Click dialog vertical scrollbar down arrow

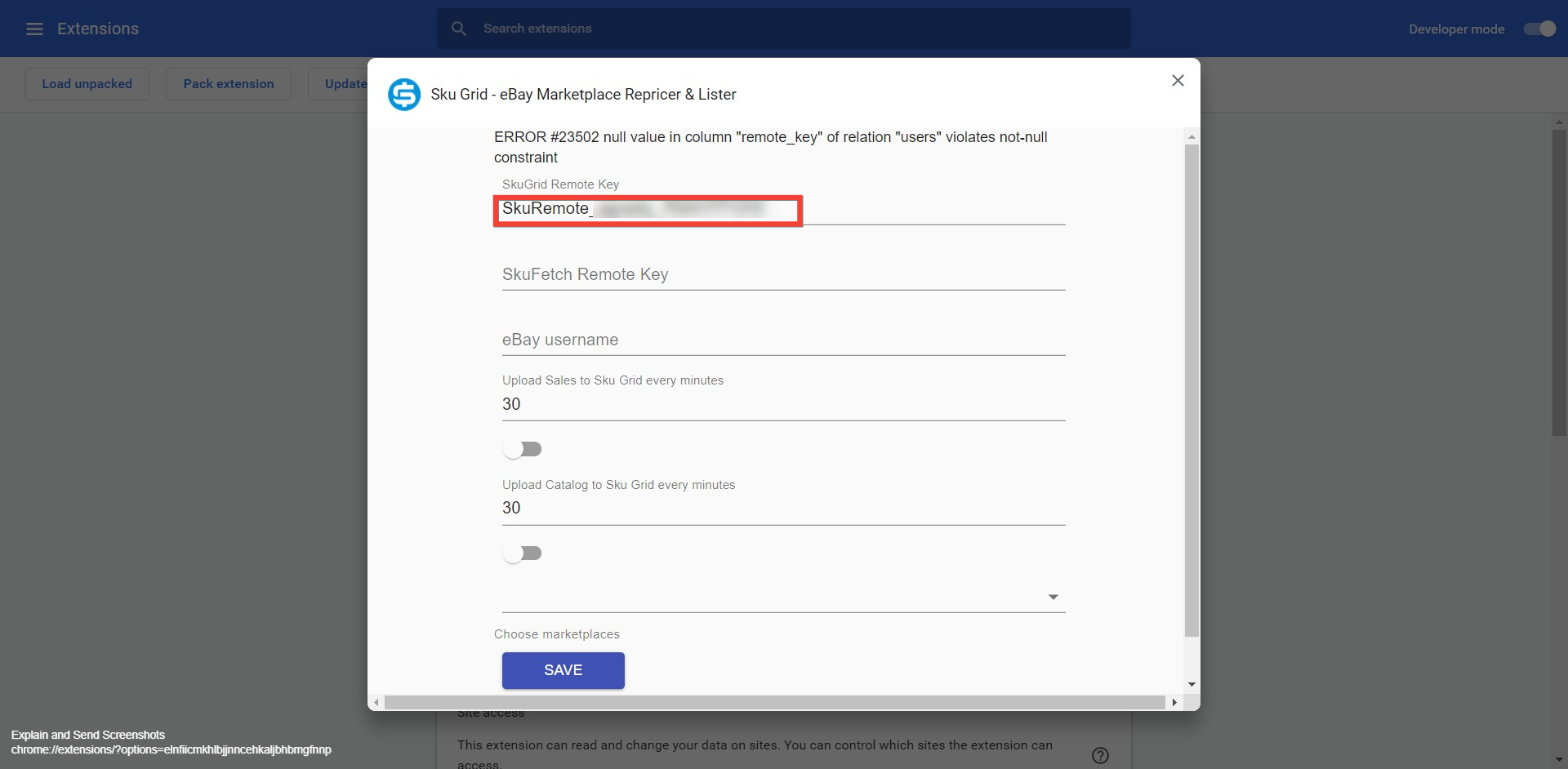pos(1192,685)
